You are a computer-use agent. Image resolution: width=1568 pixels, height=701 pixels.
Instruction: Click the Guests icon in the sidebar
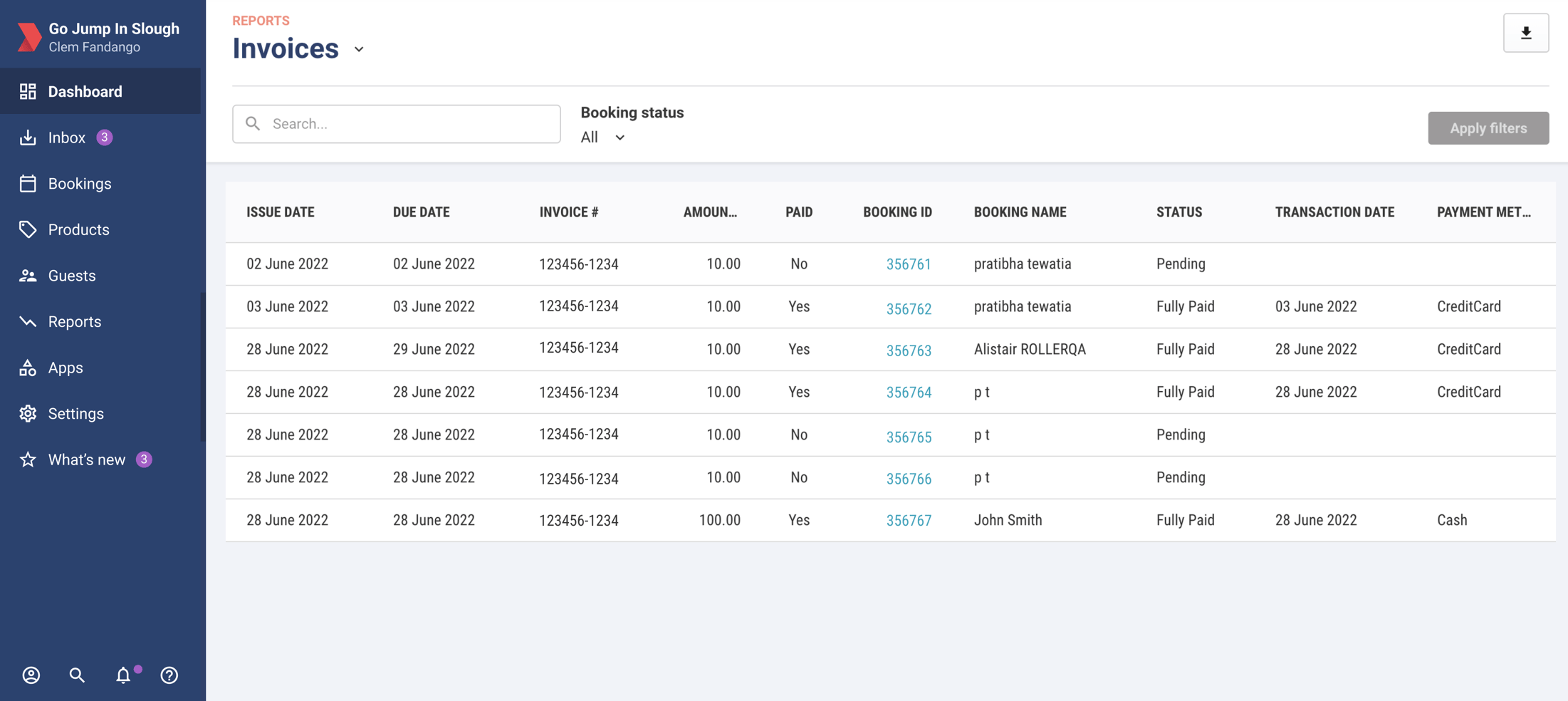click(28, 276)
